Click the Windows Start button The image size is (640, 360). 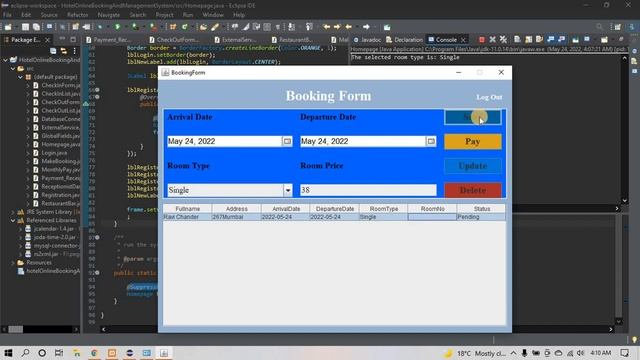click(8, 353)
